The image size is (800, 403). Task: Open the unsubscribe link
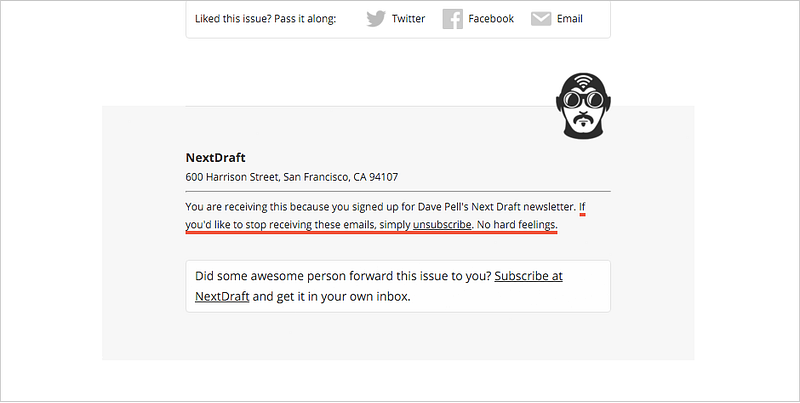[442, 224]
